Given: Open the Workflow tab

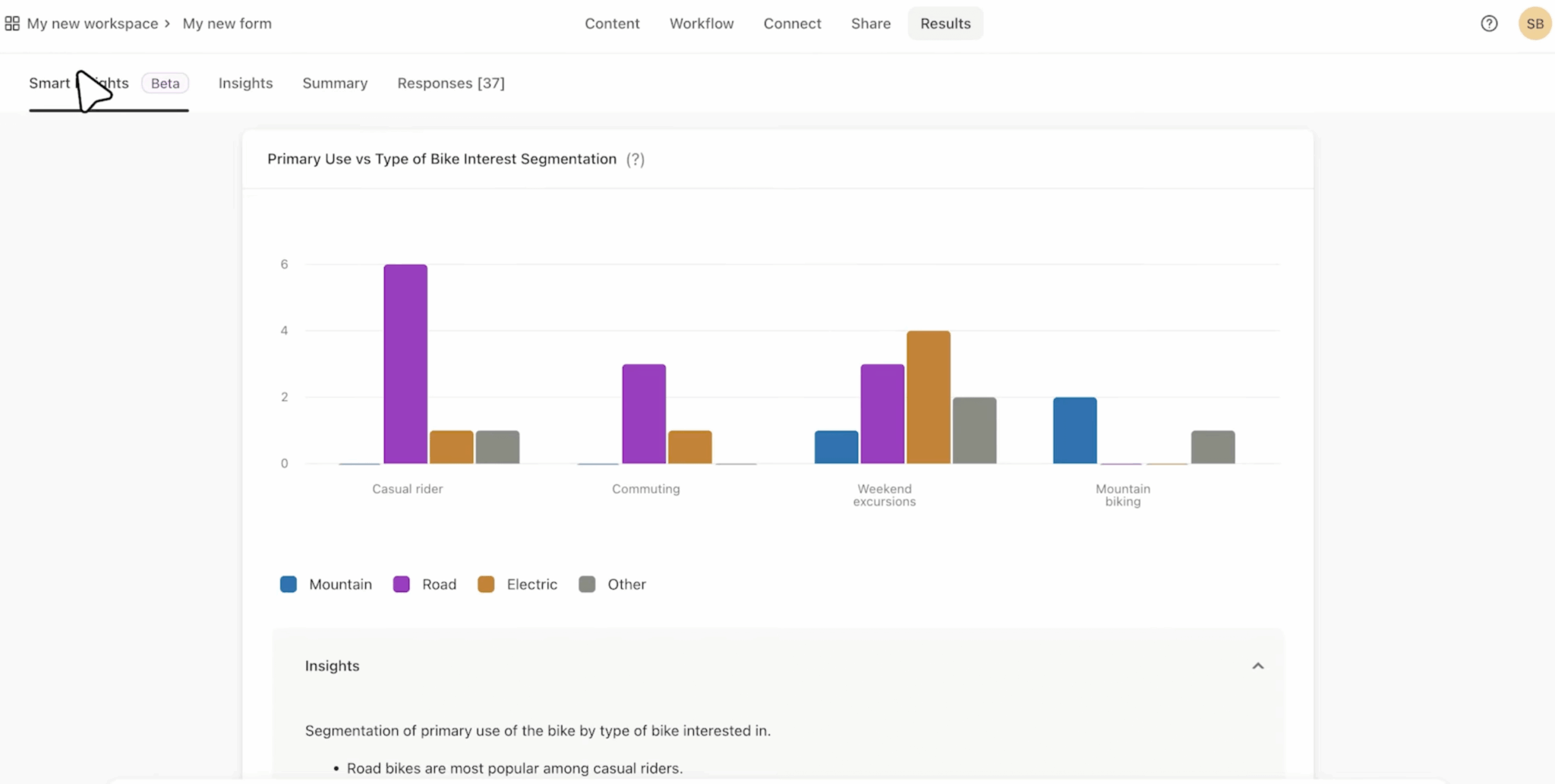Looking at the screenshot, I should [x=702, y=24].
